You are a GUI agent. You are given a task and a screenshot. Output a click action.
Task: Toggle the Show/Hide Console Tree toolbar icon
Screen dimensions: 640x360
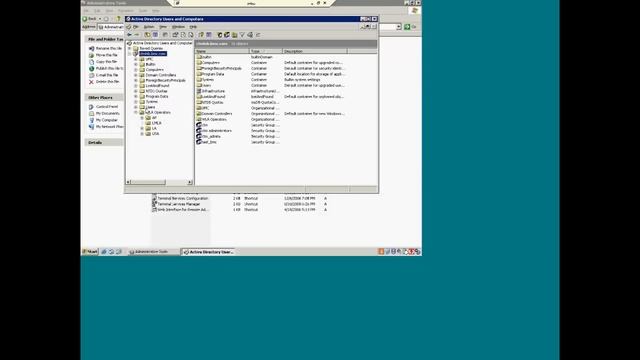[155, 35]
